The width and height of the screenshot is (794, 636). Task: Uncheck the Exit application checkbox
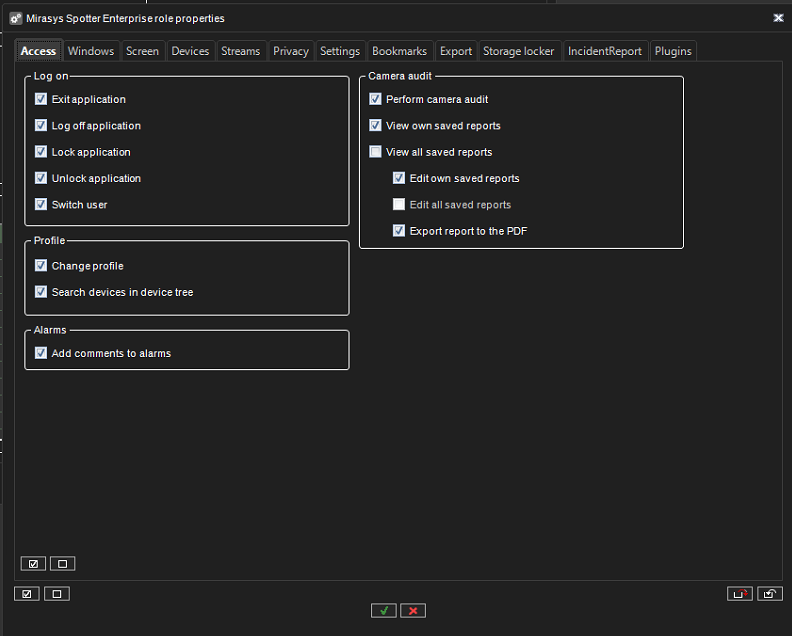tap(41, 100)
